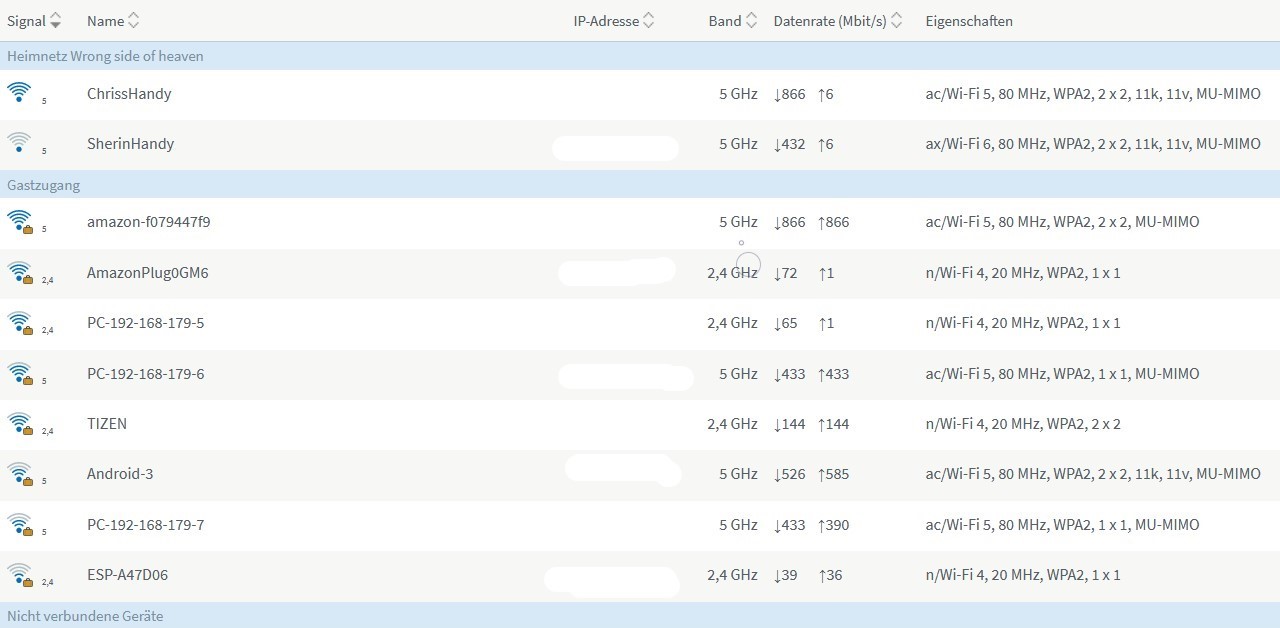Click SherinHandy download rate 432
The height and width of the screenshot is (628, 1280).
[789, 144]
